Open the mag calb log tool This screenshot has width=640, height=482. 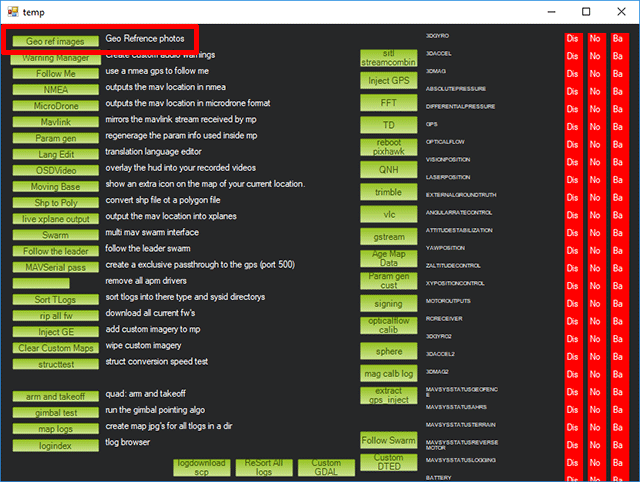coord(388,373)
